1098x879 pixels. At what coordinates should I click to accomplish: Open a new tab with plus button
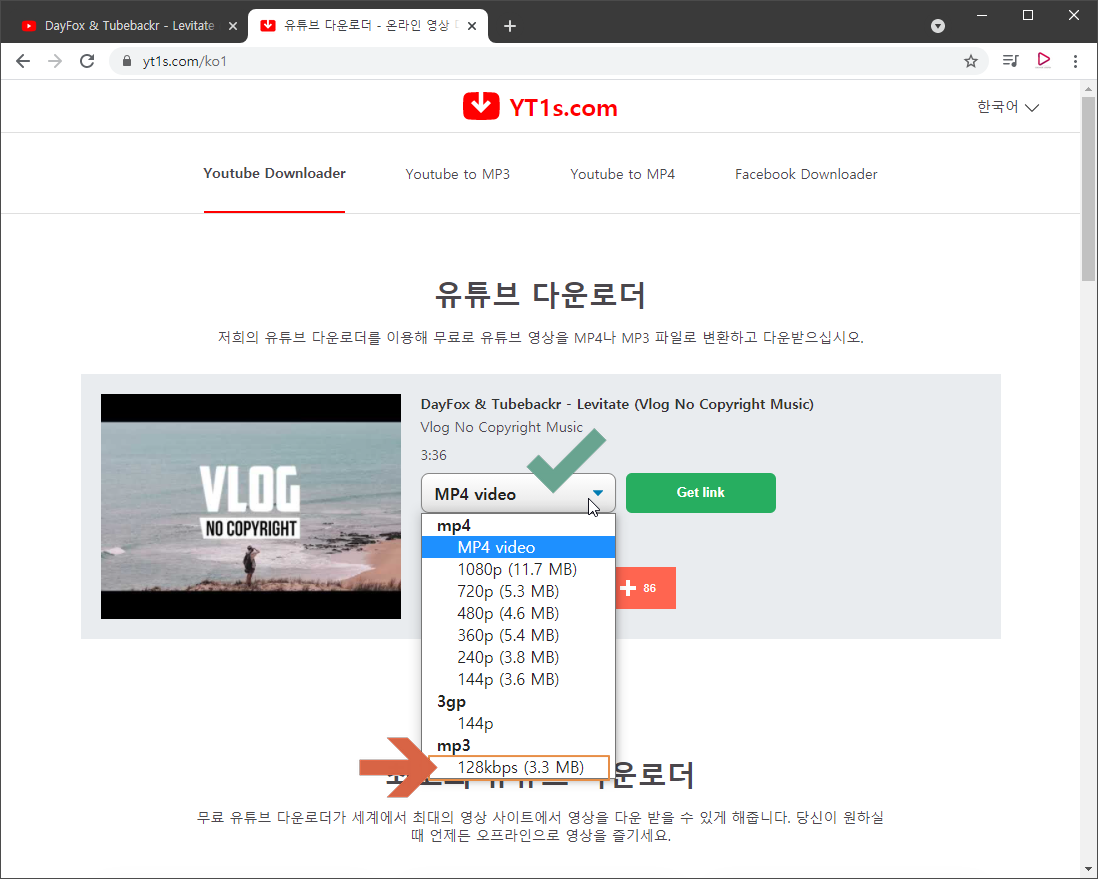[x=510, y=26]
